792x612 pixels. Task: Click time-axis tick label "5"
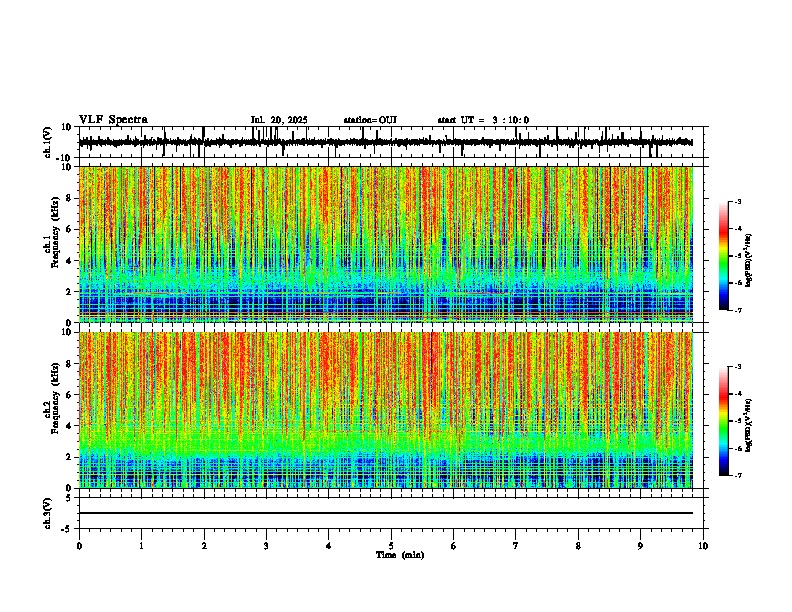click(x=391, y=546)
